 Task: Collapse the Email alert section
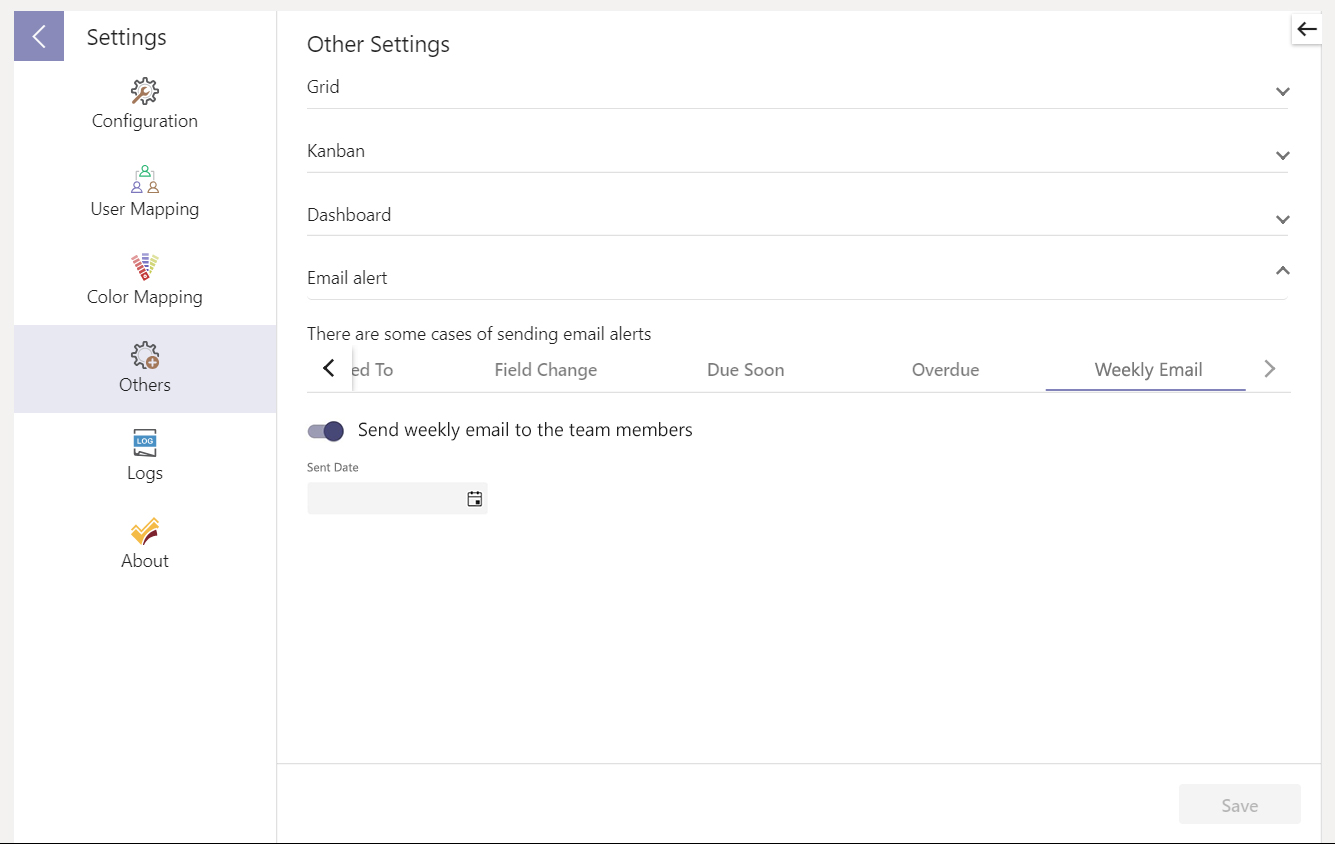point(1283,271)
